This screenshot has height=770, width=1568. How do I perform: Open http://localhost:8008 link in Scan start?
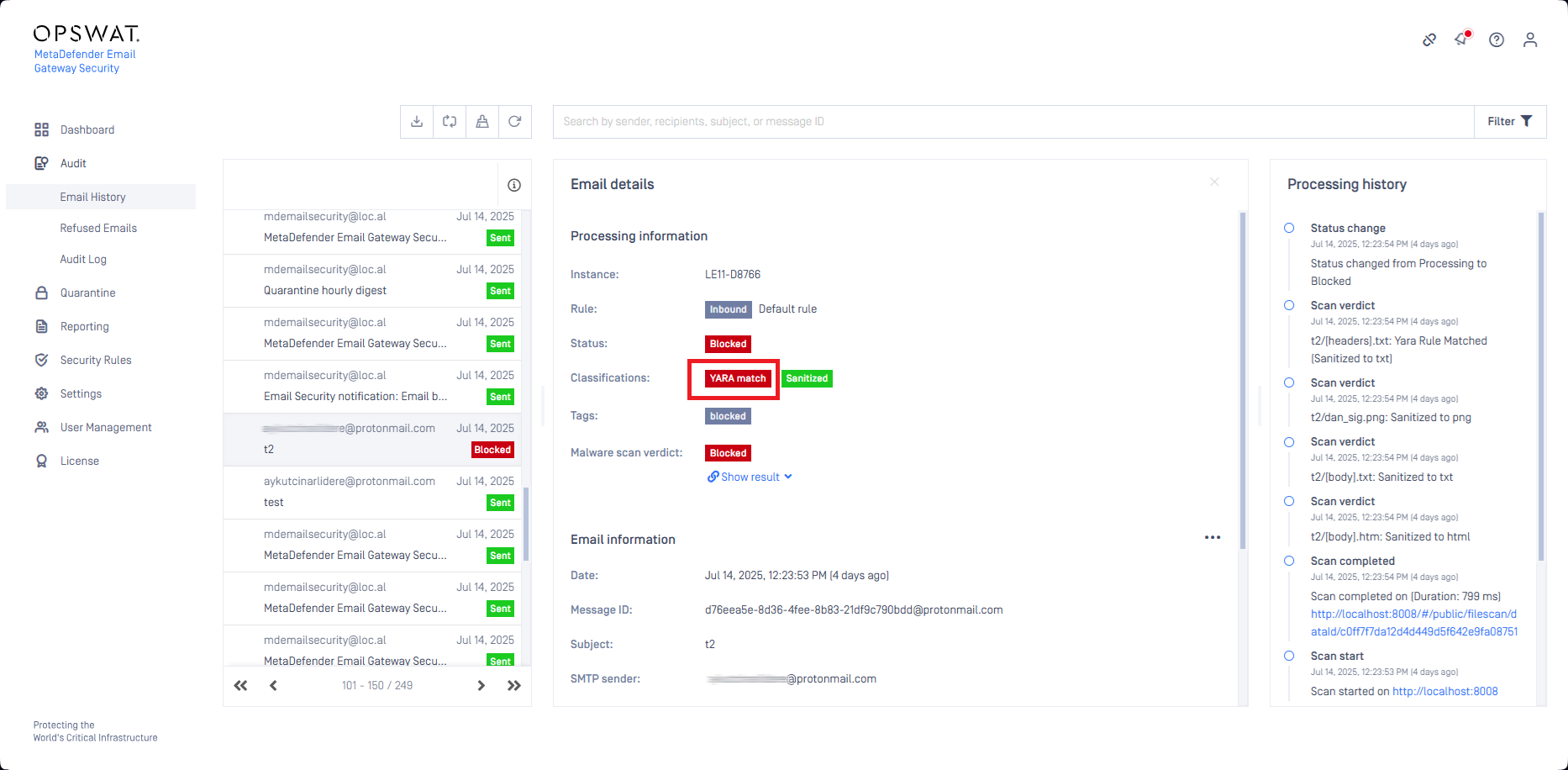1445,691
